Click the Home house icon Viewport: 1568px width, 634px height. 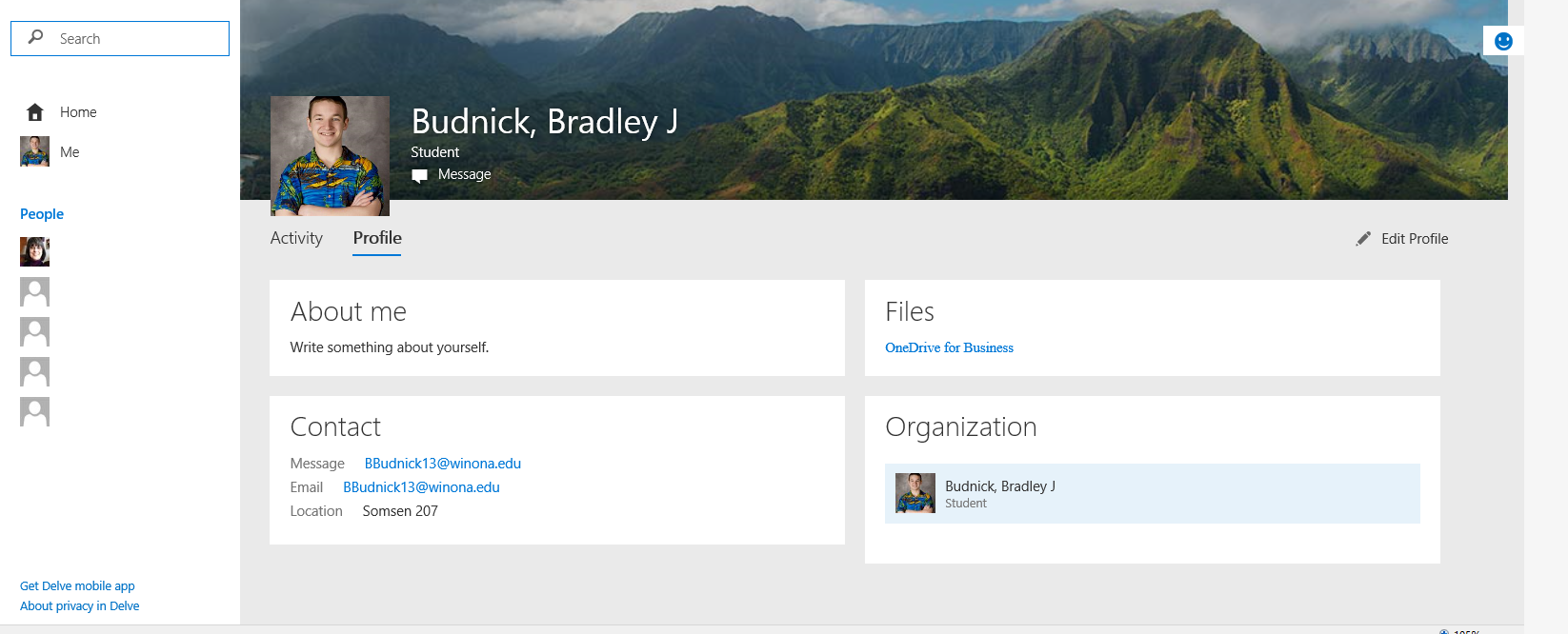[35, 112]
